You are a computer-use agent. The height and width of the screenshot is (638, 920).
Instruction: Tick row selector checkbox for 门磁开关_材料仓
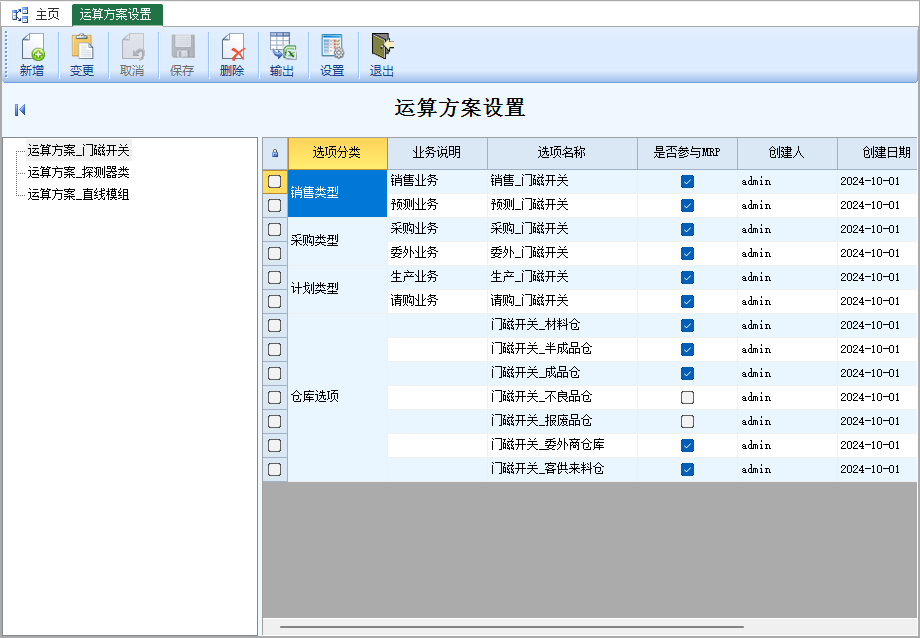(275, 325)
